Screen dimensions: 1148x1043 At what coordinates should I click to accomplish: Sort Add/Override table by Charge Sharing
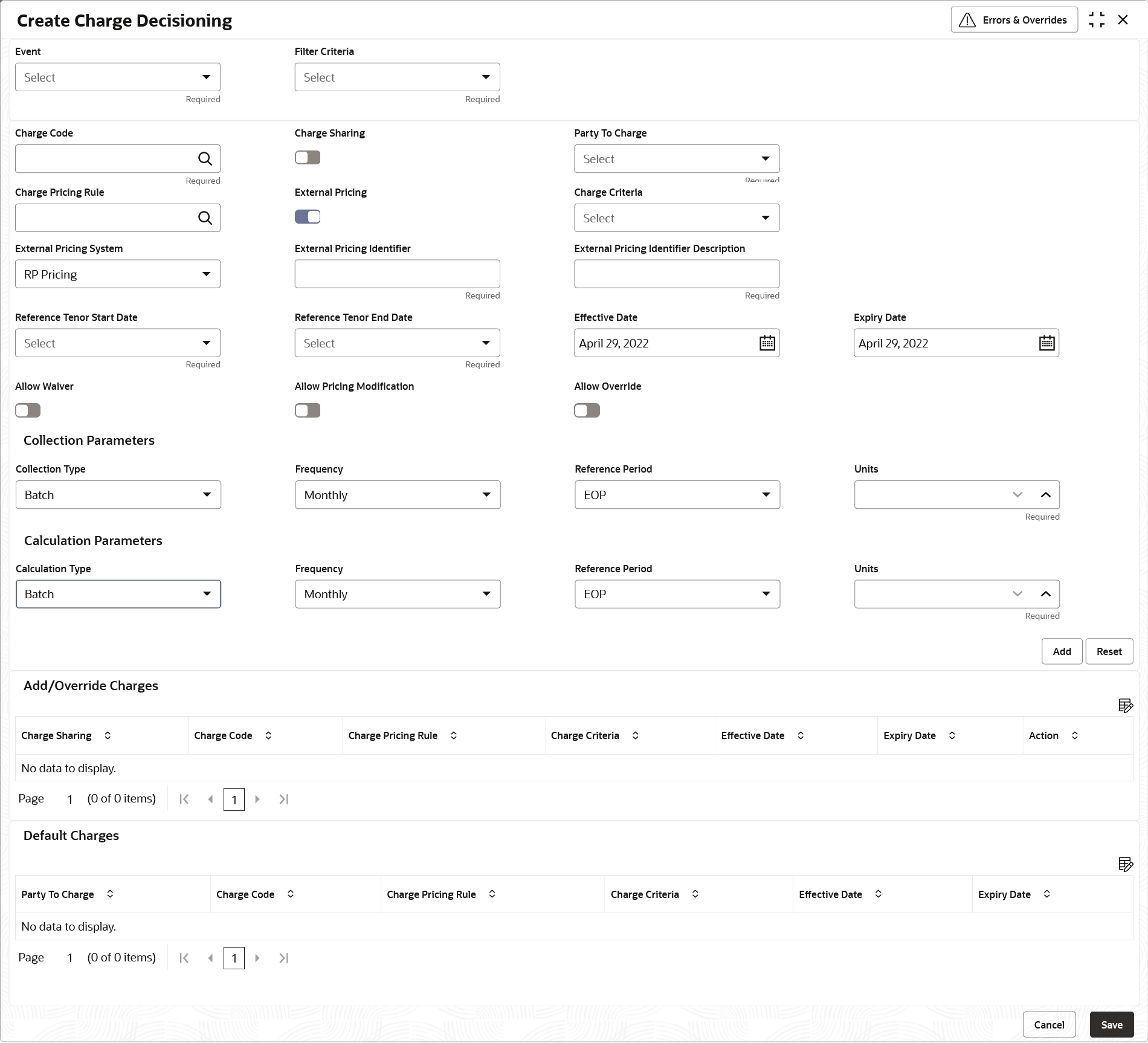108,735
